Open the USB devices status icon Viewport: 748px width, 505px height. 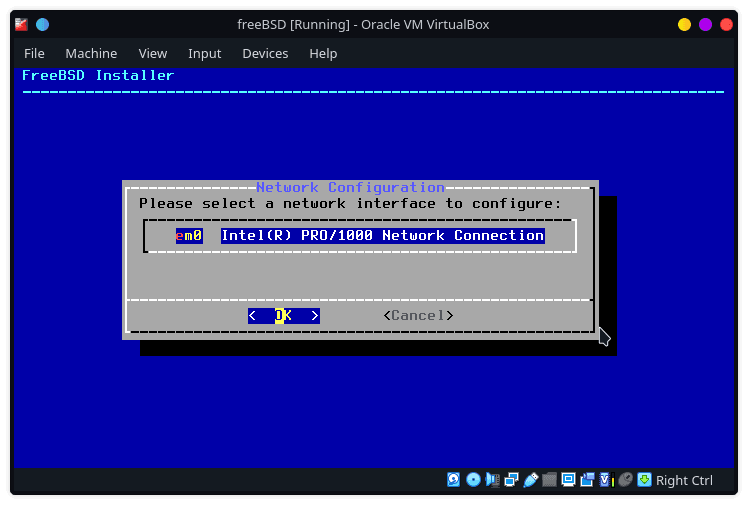[x=530, y=480]
